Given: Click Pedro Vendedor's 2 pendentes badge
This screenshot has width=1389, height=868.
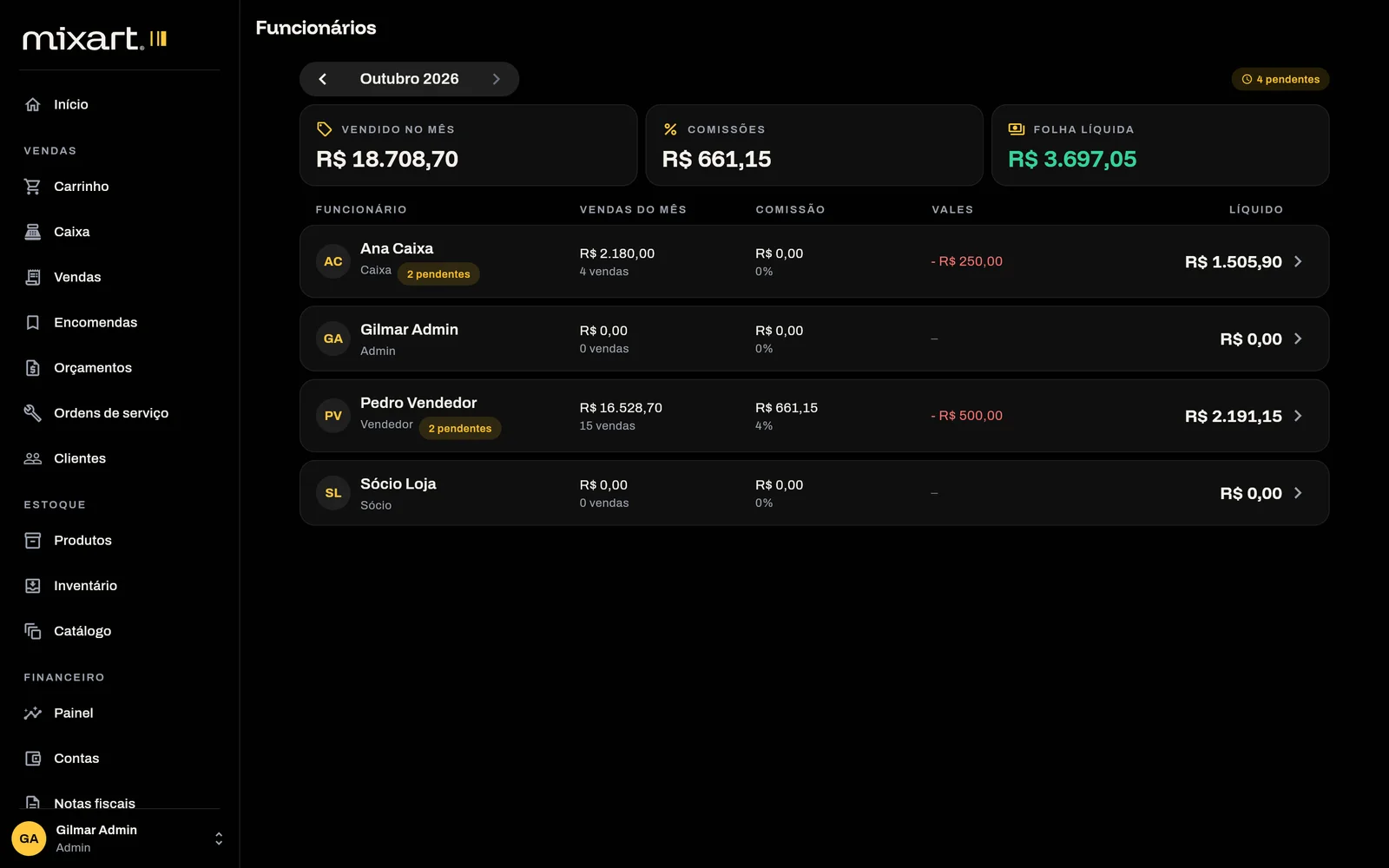Looking at the screenshot, I should [x=460, y=429].
